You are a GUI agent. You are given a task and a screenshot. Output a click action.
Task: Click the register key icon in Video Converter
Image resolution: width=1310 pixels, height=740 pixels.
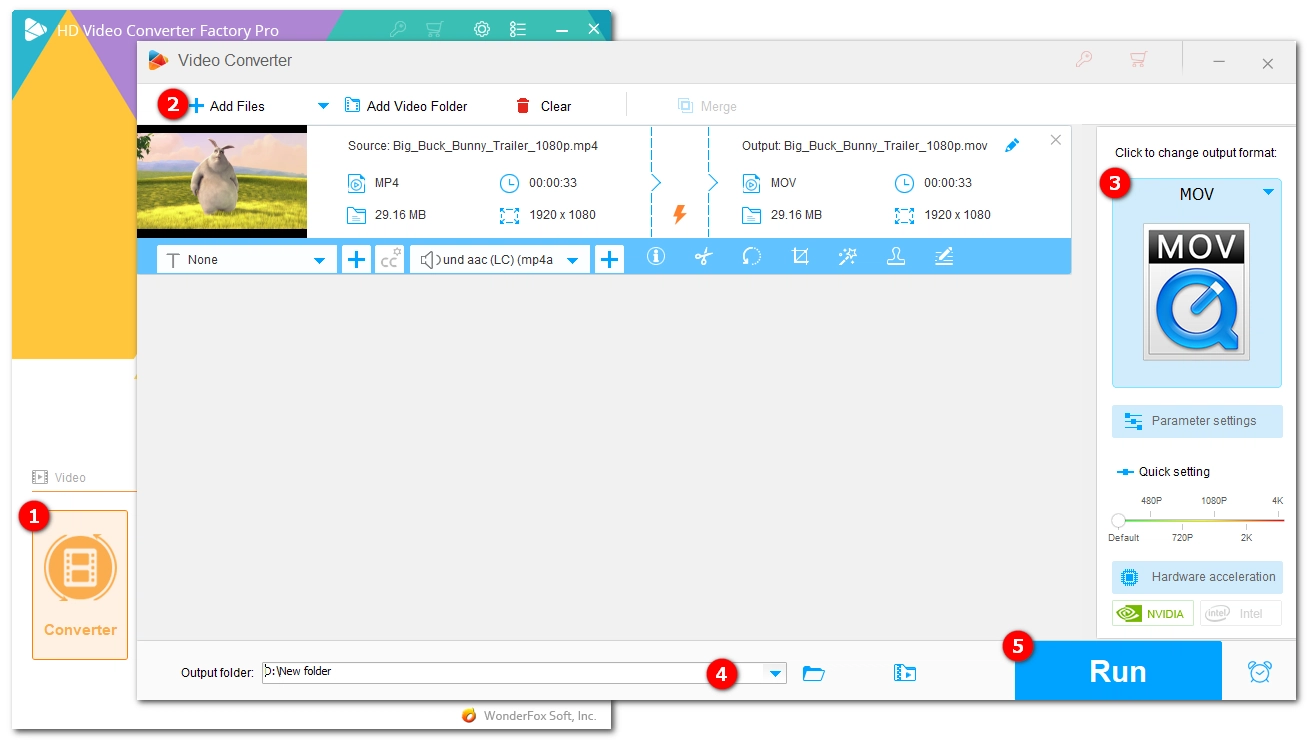(1084, 60)
